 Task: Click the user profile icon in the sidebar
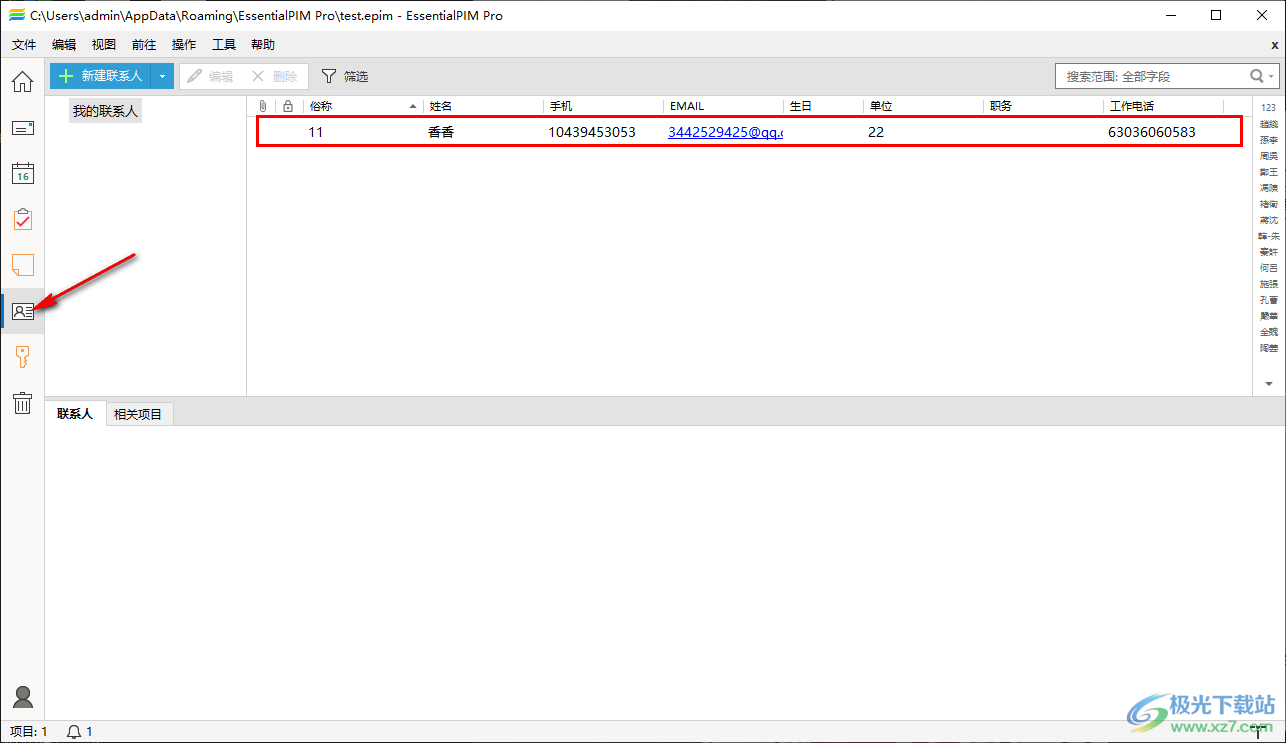(x=22, y=697)
